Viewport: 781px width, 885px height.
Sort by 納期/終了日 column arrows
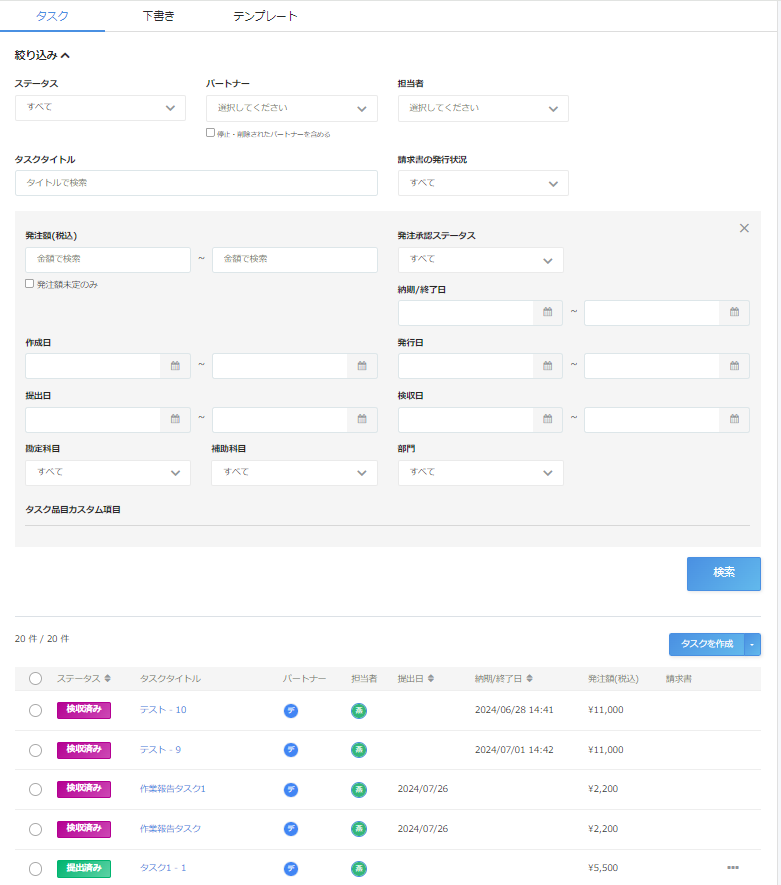coord(529,678)
